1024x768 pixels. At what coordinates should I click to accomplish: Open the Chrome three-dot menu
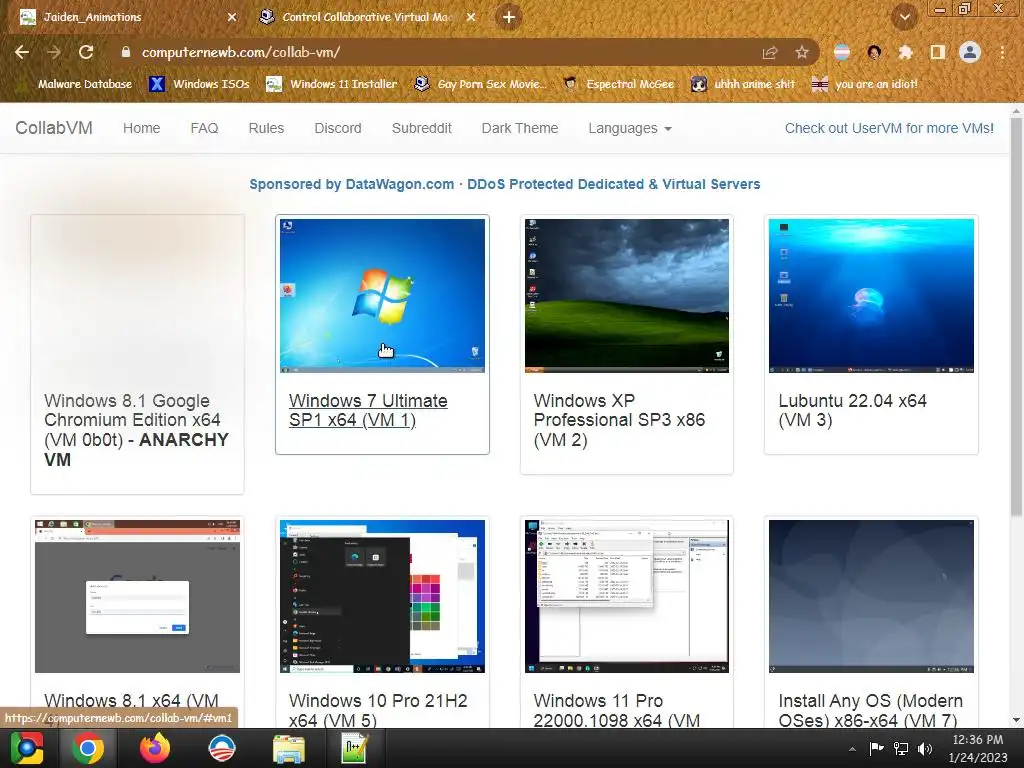click(1002, 52)
